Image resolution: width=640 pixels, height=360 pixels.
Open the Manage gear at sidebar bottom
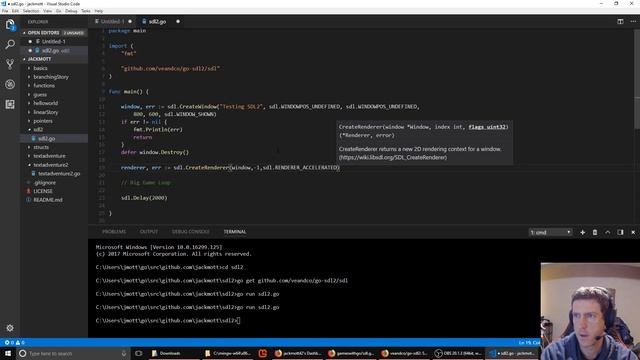[x=10, y=328]
